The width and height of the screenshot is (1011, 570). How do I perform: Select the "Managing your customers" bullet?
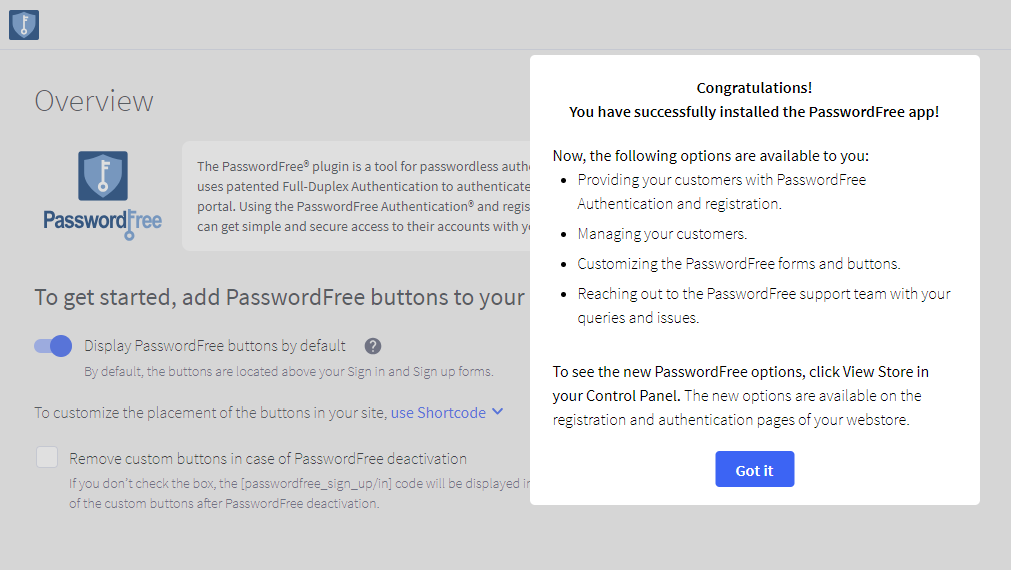(x=662, y=234)
